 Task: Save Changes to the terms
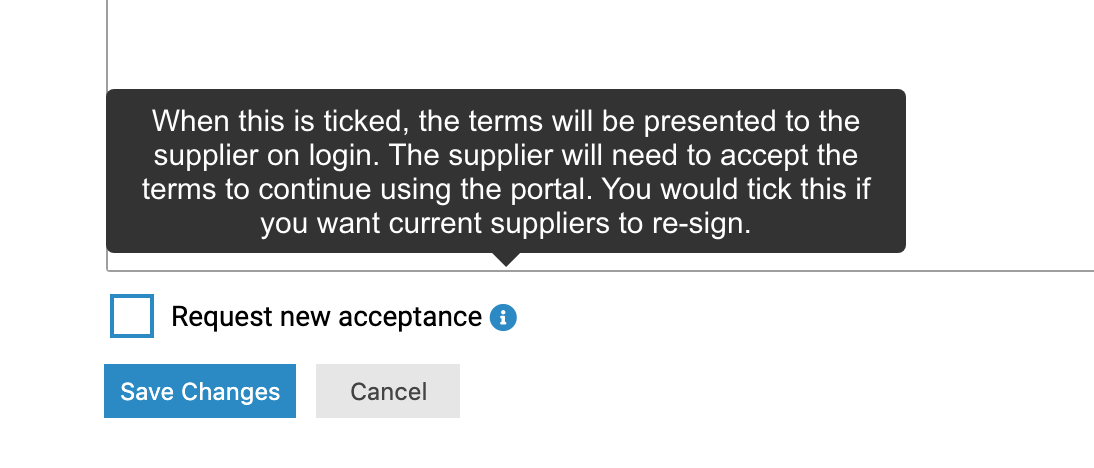(200, 391)
